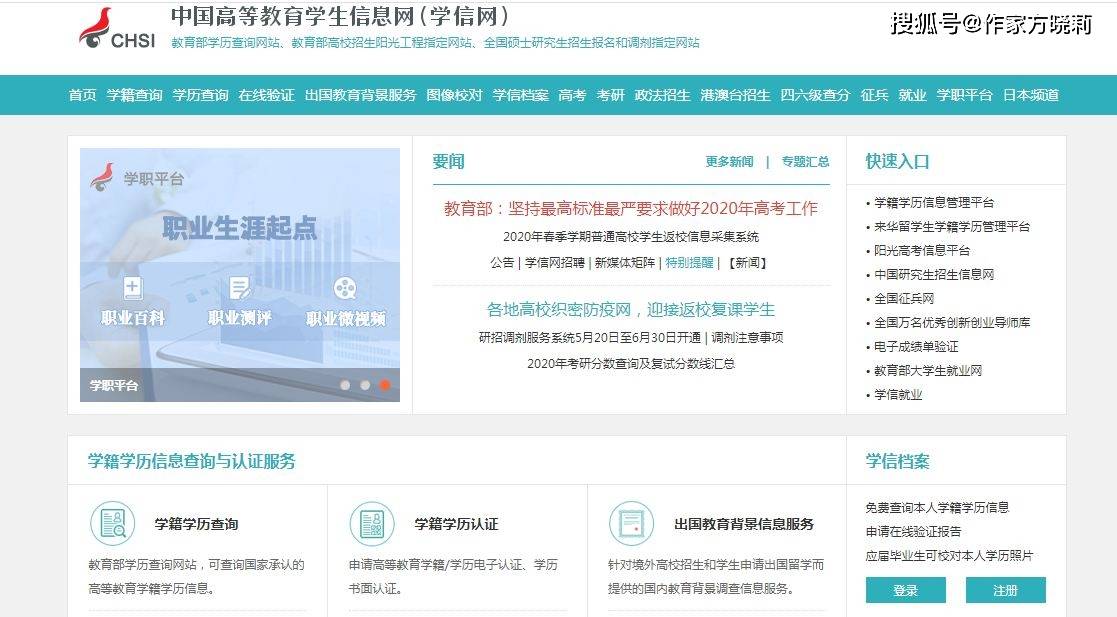Open 学信就业 quick link
The image size is (1117, 617).
[x=898, y=395]
